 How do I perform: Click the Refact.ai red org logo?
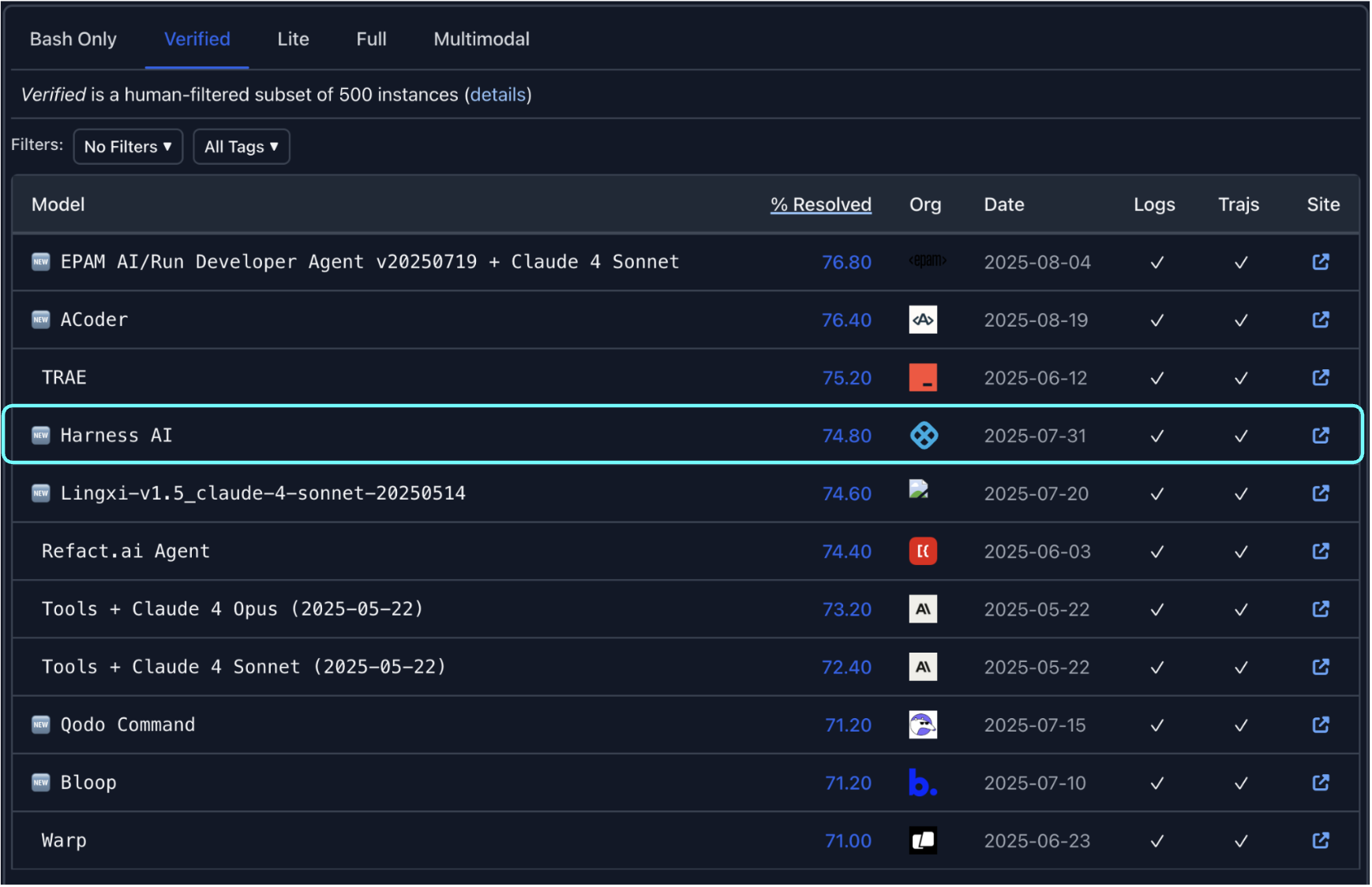(923, 551)
